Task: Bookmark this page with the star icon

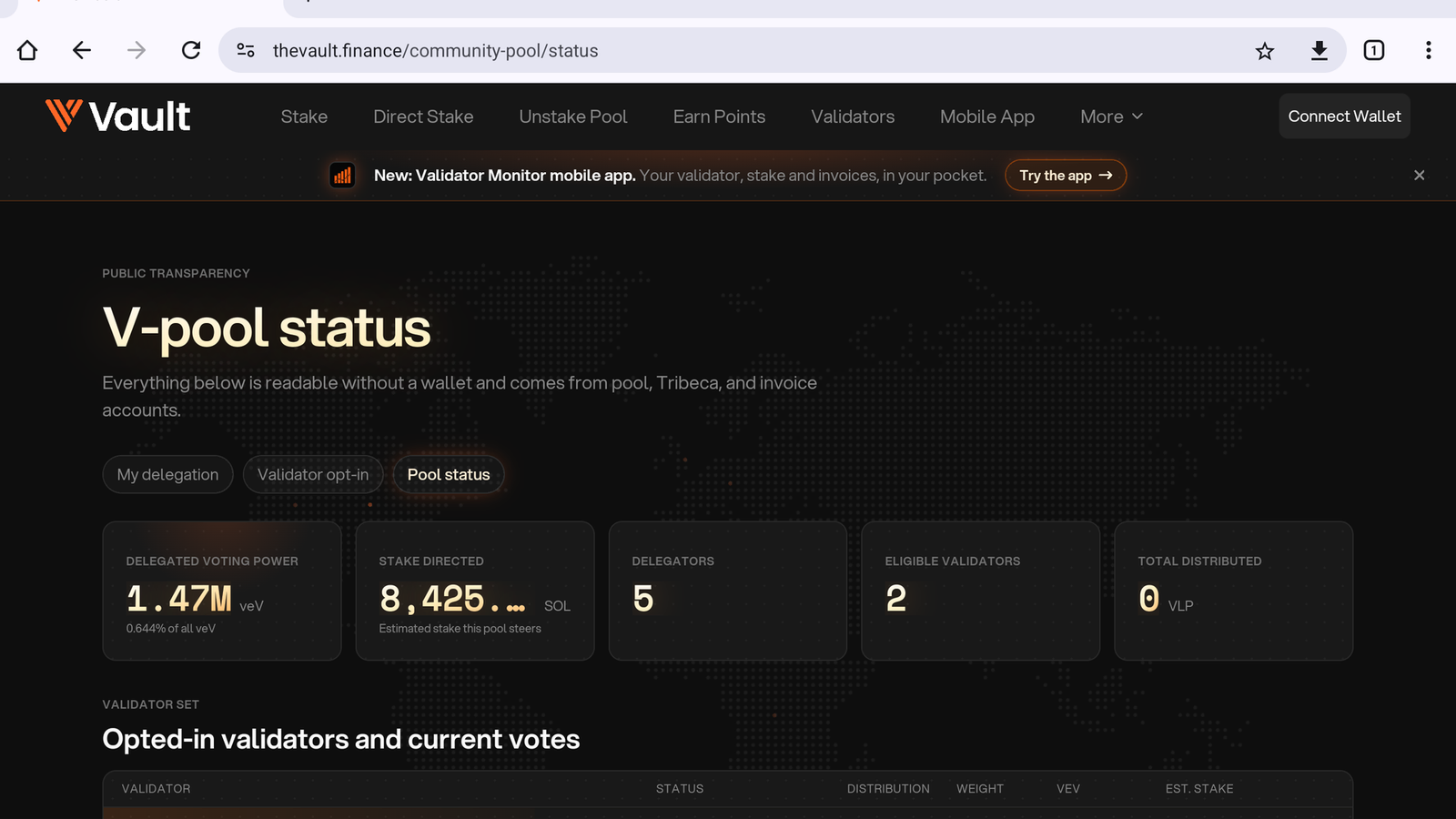Action: pyautogui.click(x=1265, y=51)
